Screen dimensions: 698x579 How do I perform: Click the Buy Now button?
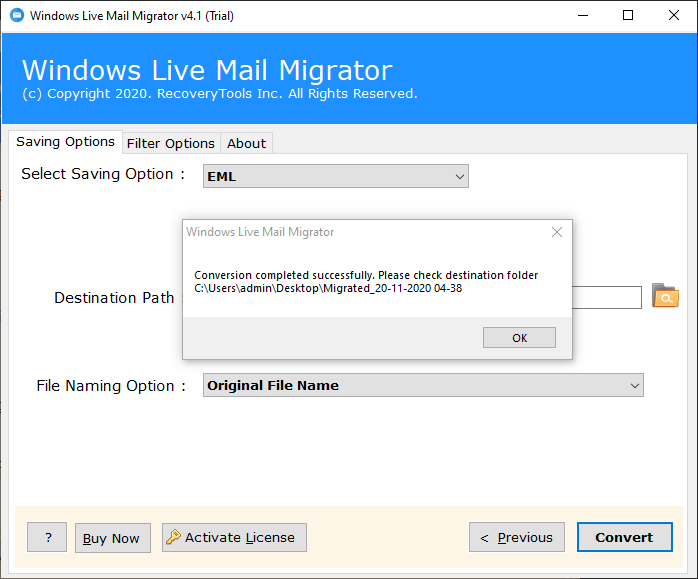click(x=113, y=538)
